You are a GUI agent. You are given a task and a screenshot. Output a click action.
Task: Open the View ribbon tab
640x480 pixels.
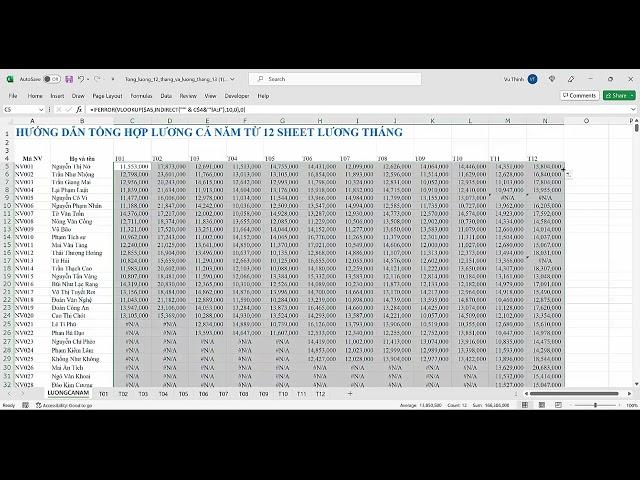tap(210, 96)
